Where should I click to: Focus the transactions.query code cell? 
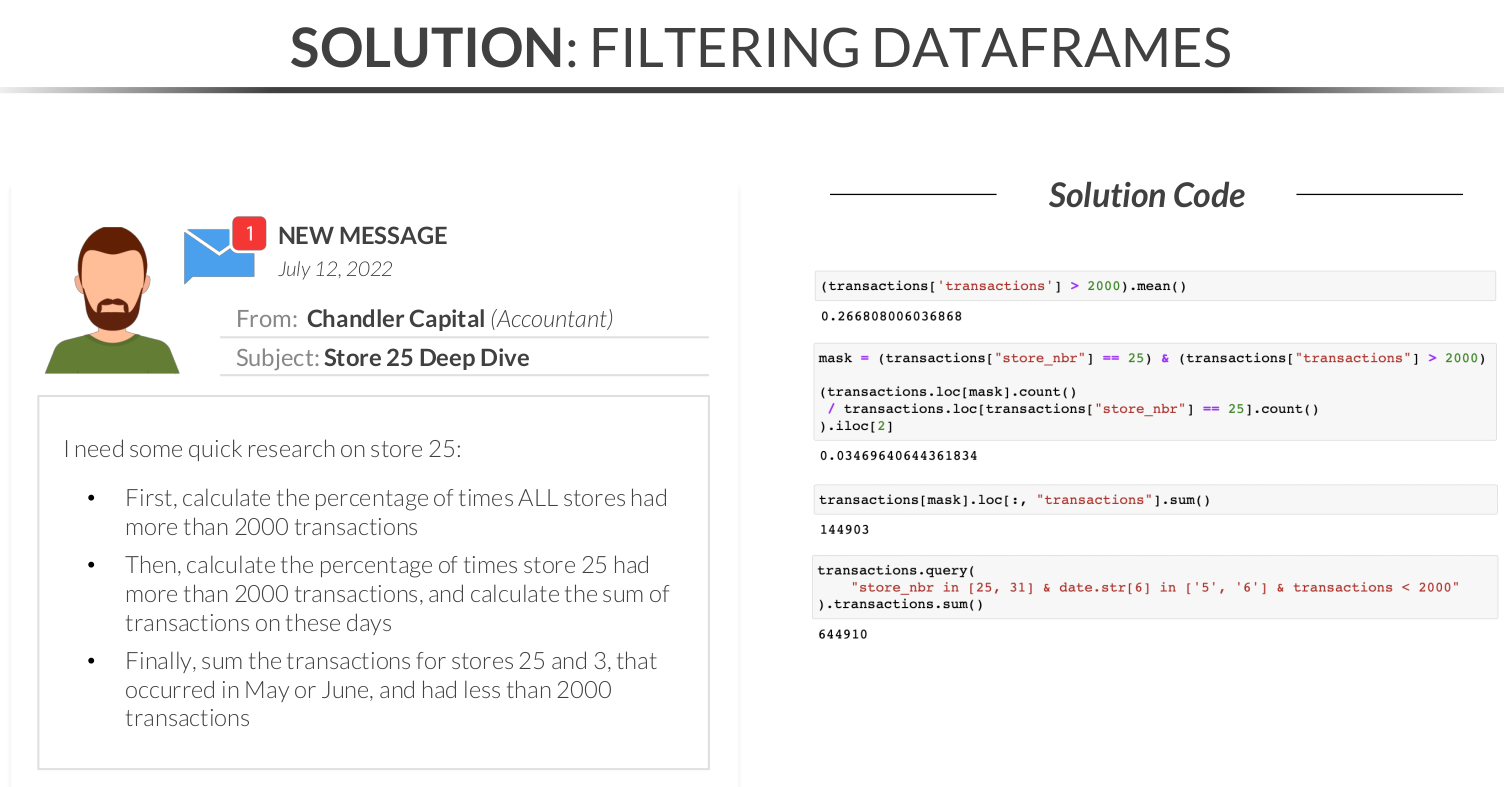[x=1155, y=587]
